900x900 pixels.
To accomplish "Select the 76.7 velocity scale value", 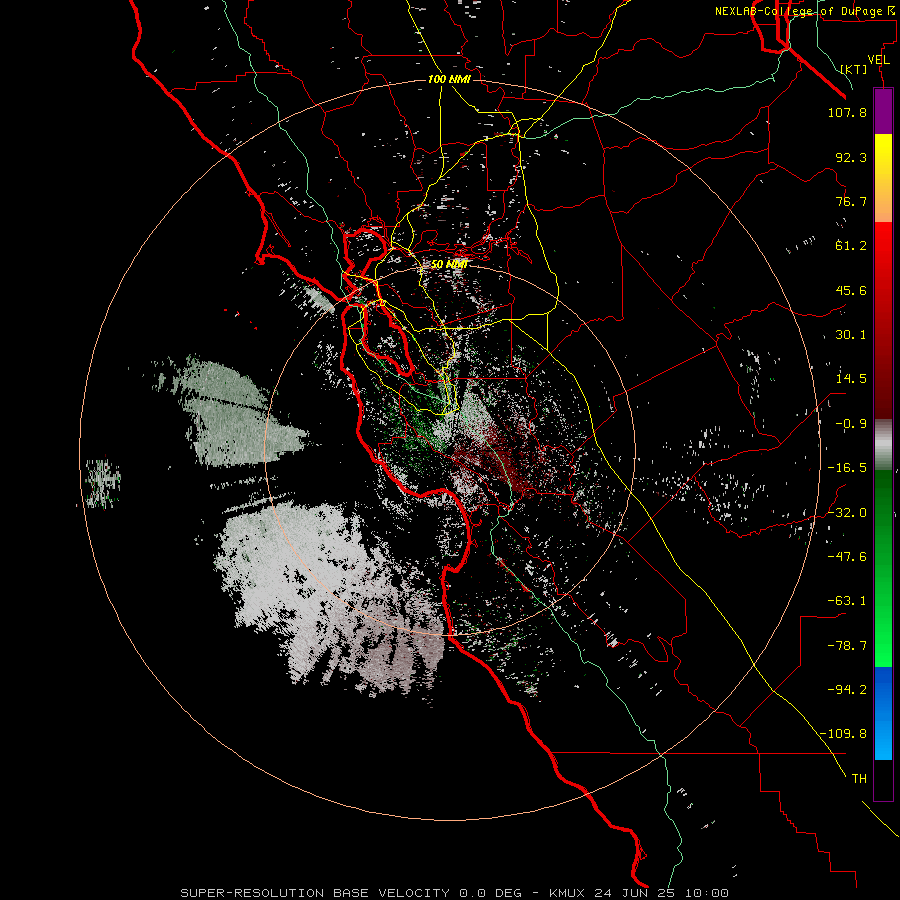I will [851, 201].
